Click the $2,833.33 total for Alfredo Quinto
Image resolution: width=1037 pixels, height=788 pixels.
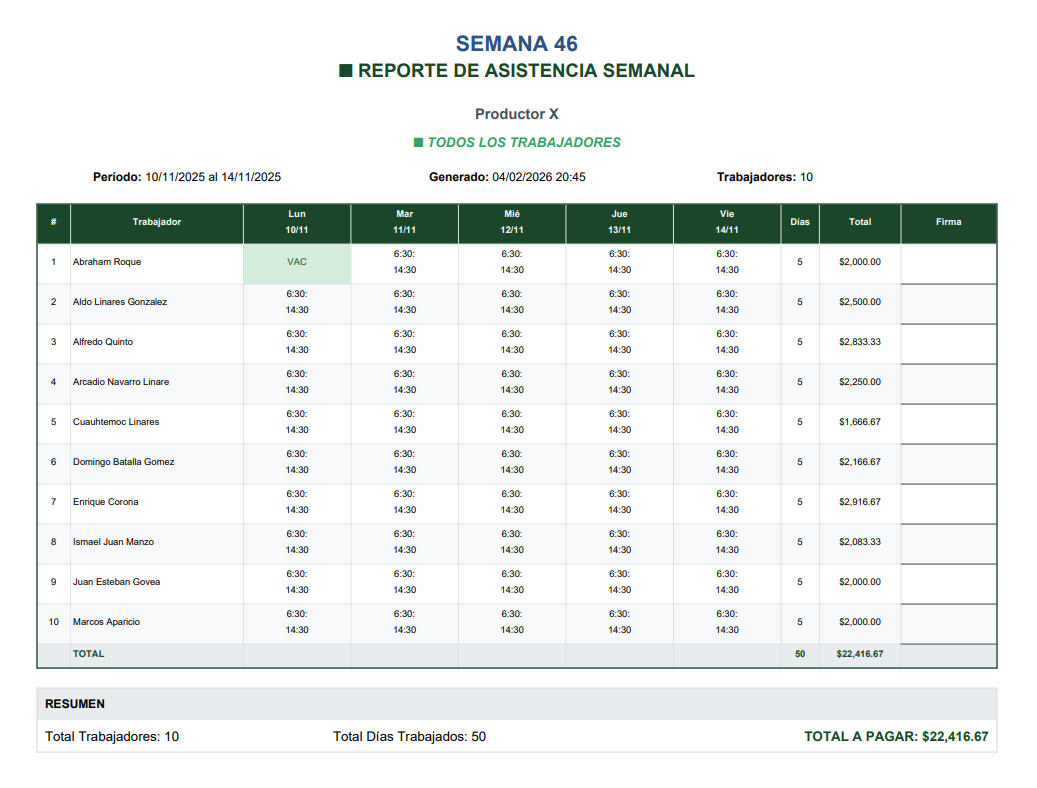point(860,342)
